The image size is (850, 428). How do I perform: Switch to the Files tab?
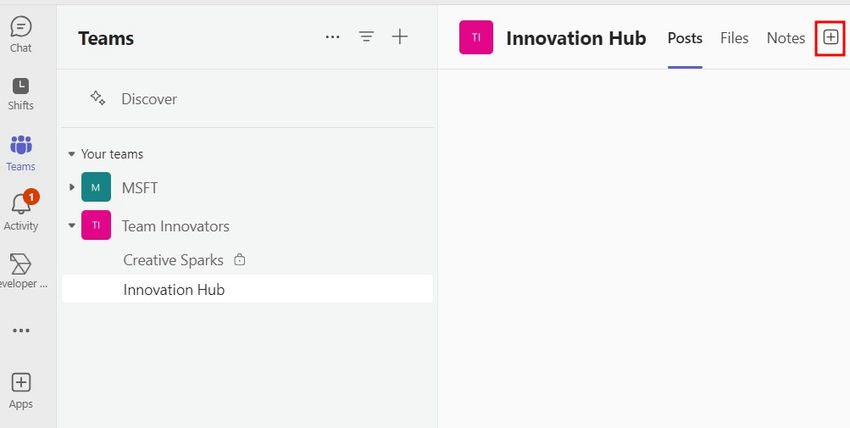(734, 38)
